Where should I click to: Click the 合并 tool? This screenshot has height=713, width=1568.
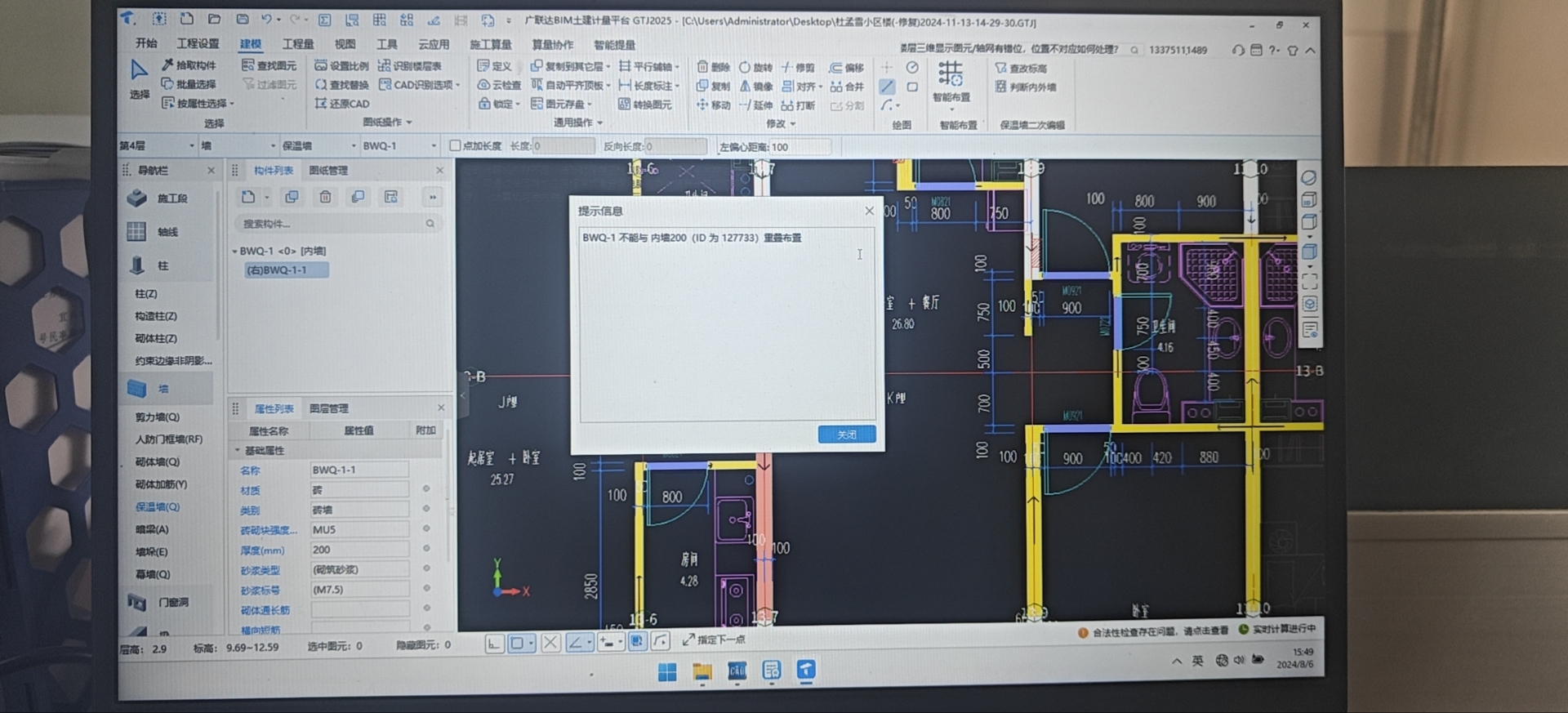click(846, 87)
